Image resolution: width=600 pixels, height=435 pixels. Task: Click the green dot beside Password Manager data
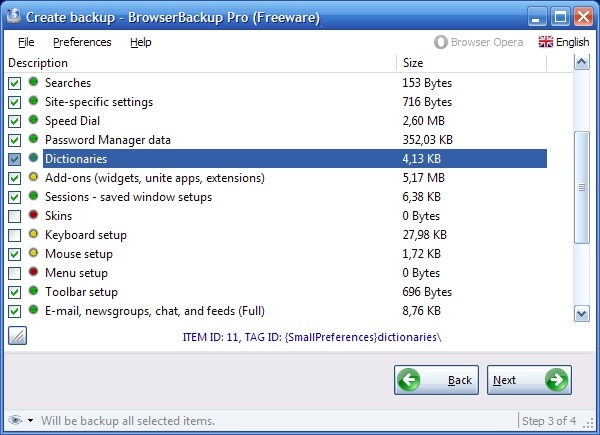pyautogui.click(x=34, y=138)
